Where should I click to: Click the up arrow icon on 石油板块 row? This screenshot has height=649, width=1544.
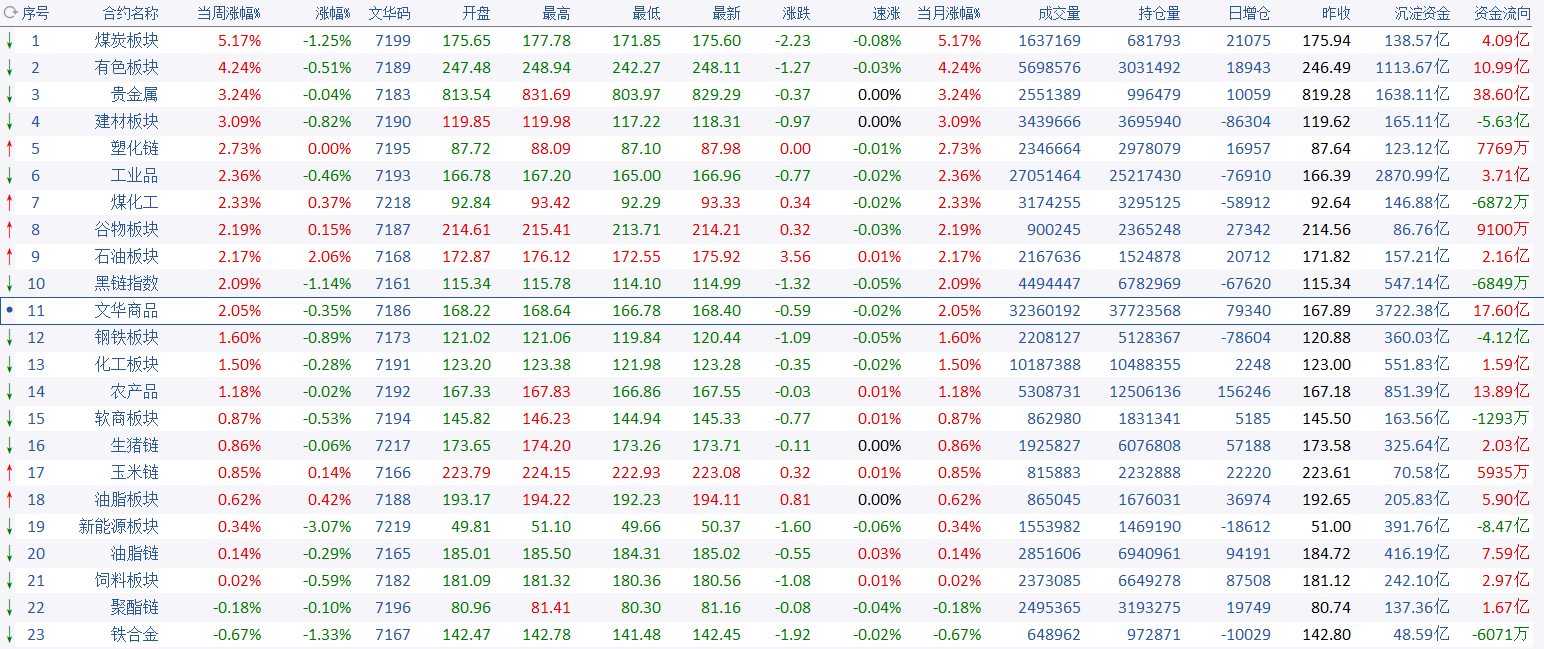pos(9,257)
